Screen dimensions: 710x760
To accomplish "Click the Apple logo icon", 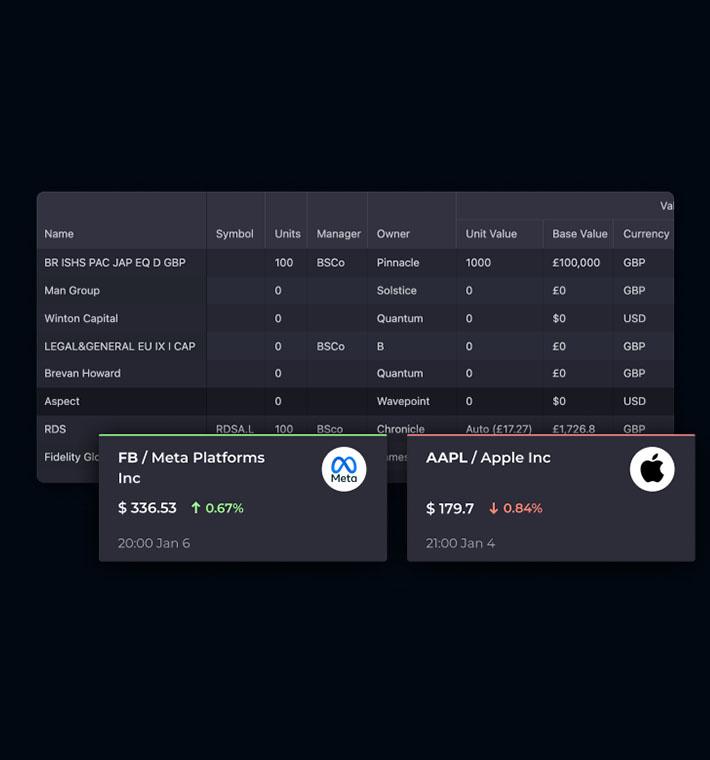I will pos(652,469).
